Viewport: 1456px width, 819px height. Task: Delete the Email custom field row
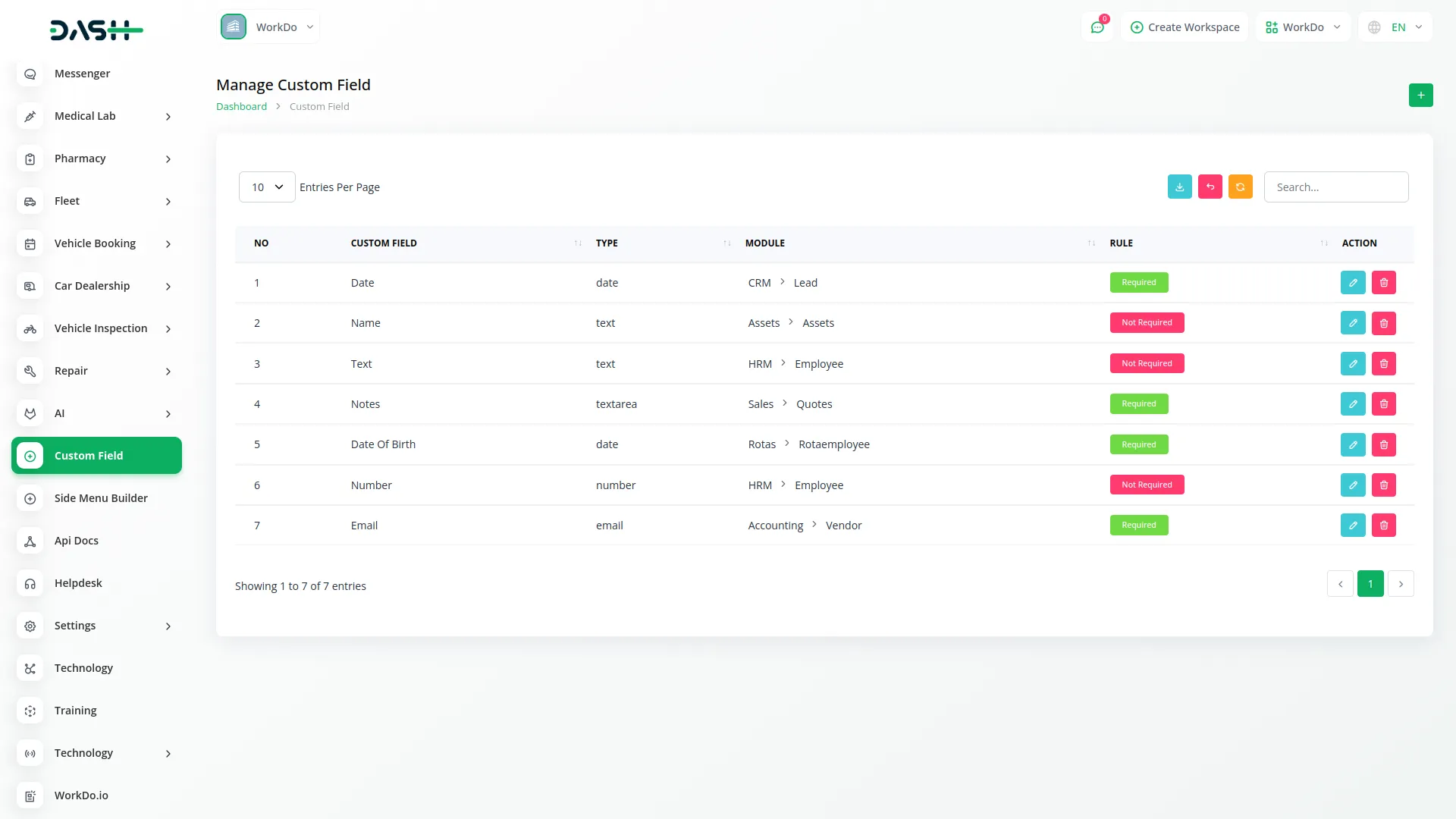click(x=1383, y=526)
